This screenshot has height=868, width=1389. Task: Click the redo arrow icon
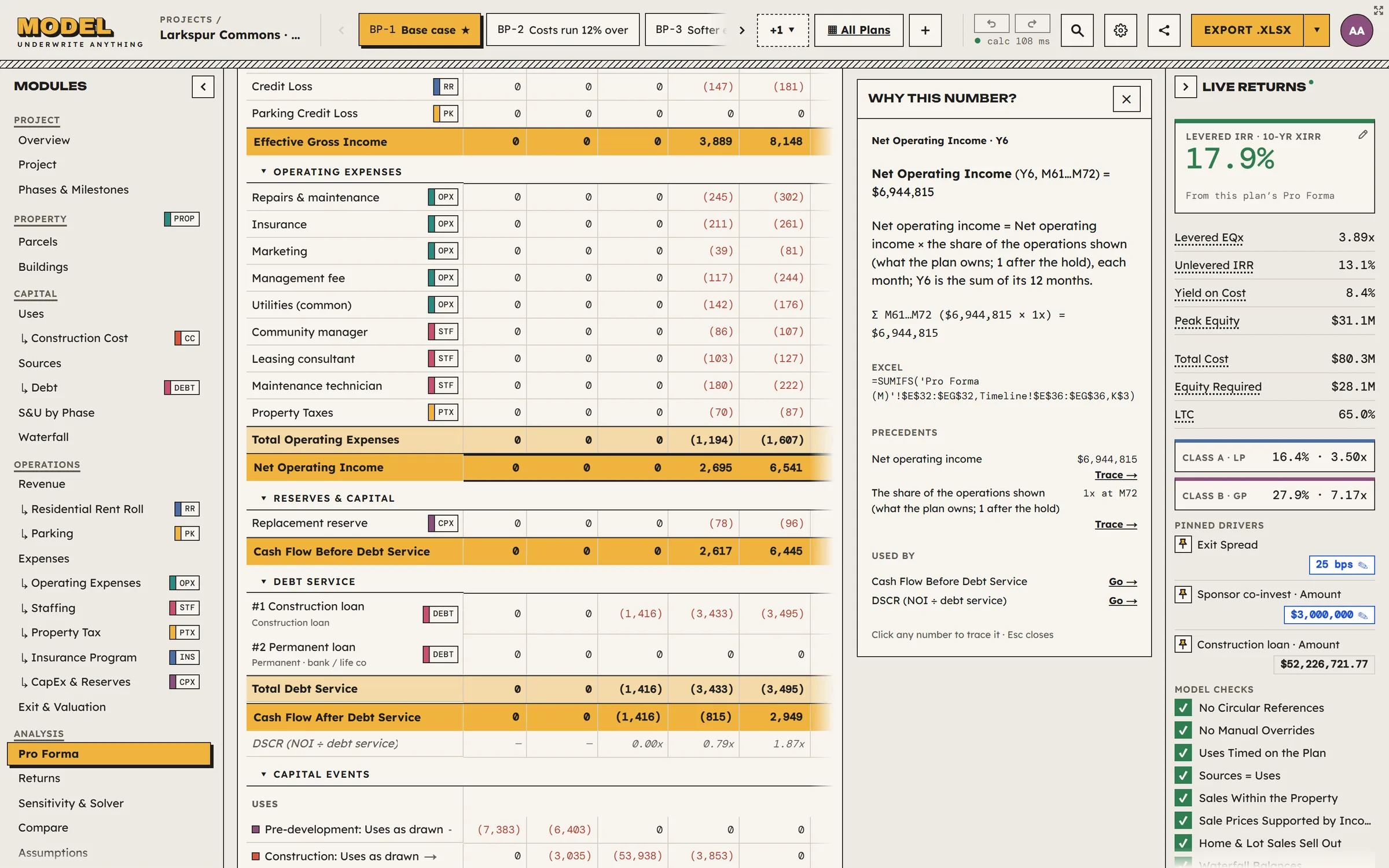pos(1032,24)
